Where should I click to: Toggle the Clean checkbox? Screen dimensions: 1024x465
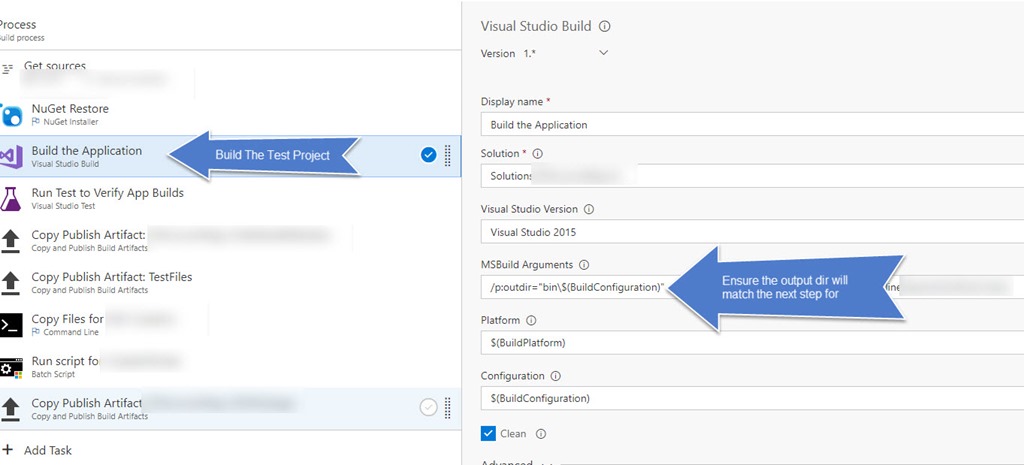click(x=488, y=434)
